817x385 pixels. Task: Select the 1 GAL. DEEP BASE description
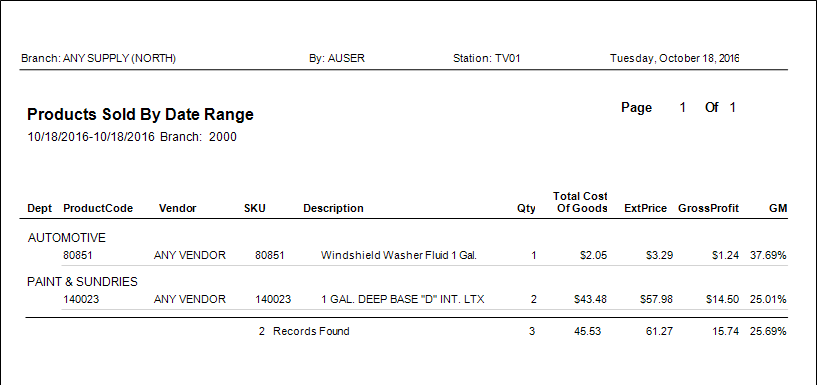click(x=402, y=300)
